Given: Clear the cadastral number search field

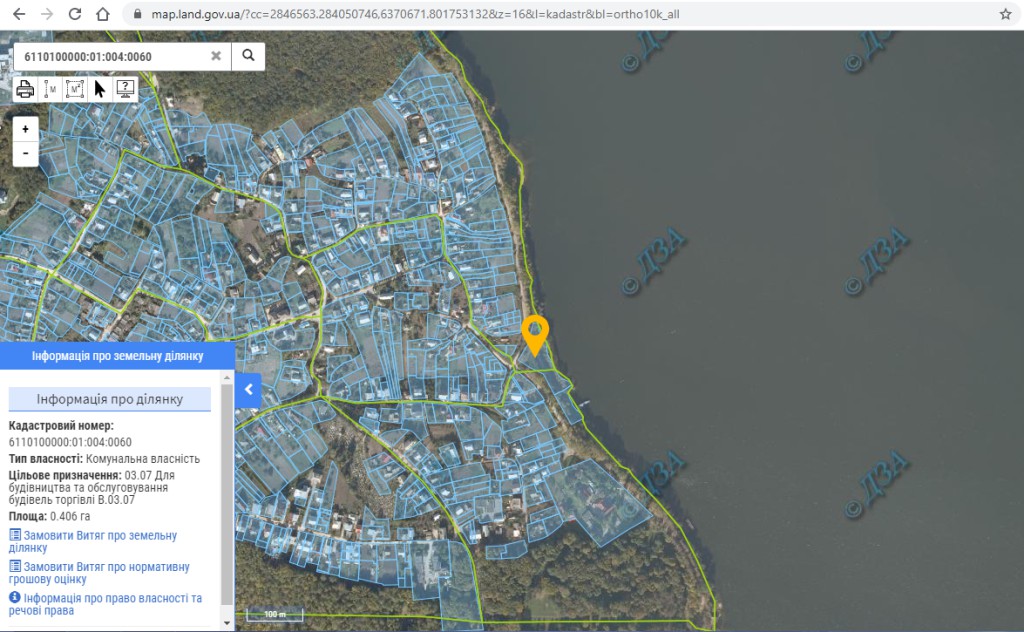Looking at the screenshot, I should point(216,56).
